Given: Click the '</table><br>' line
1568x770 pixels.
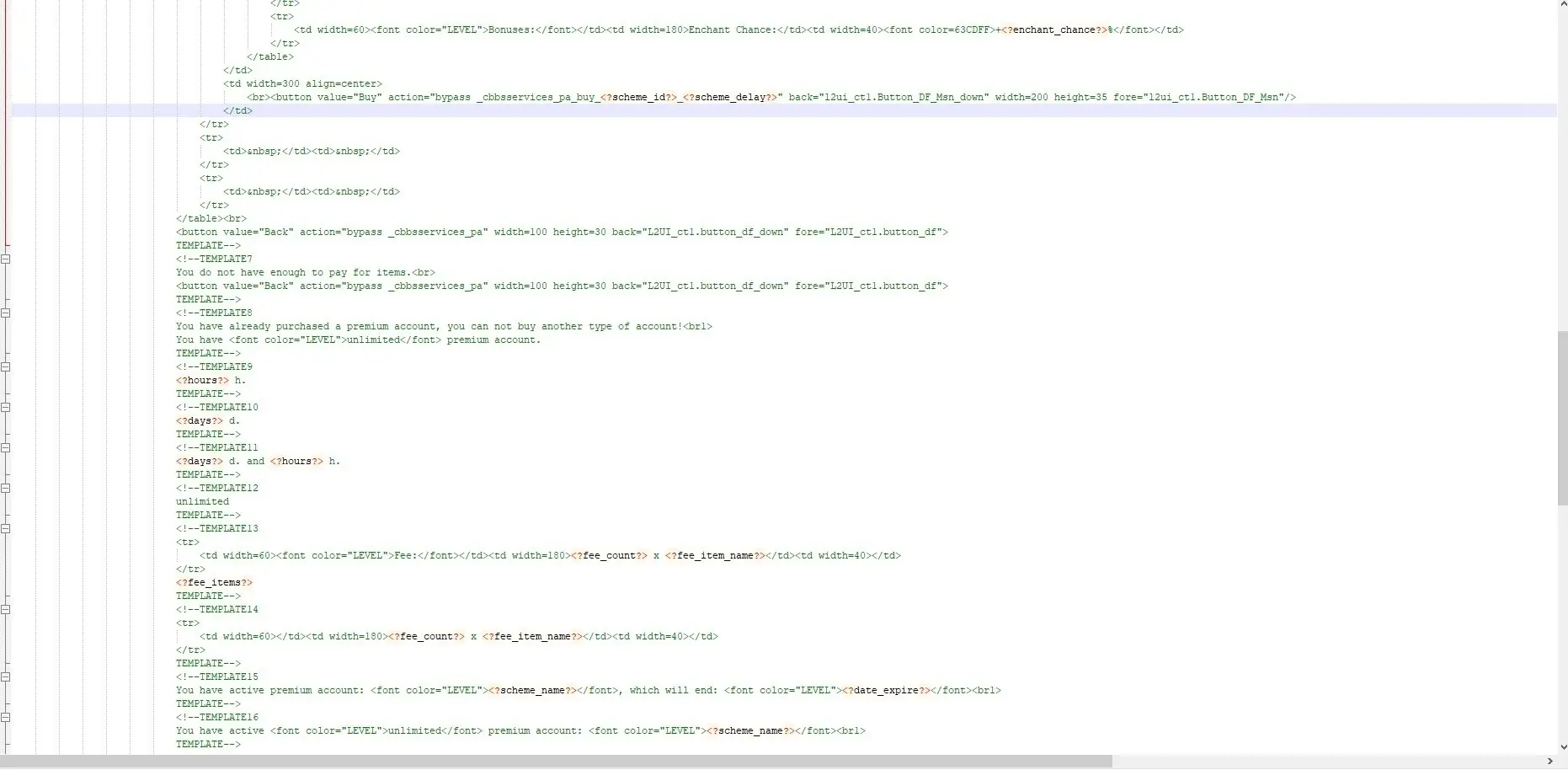Looking at the screenshot, I should [x=211, y=219].
